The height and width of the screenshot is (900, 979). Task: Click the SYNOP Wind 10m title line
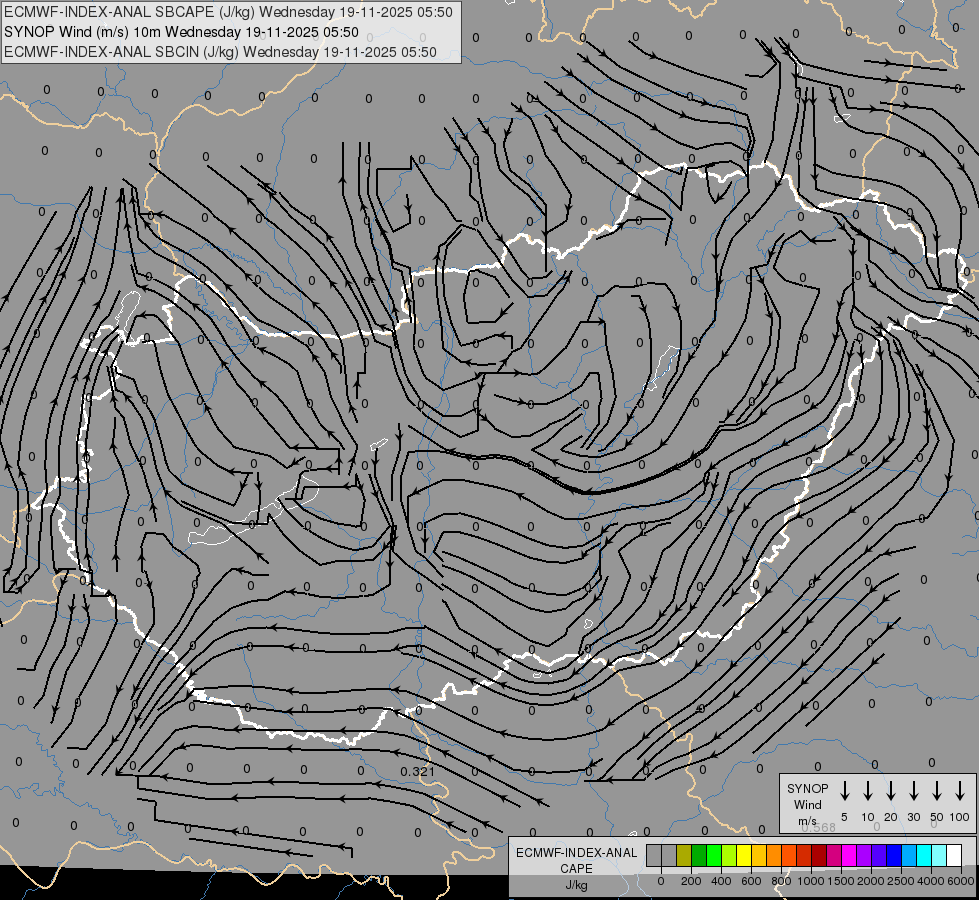181,32
